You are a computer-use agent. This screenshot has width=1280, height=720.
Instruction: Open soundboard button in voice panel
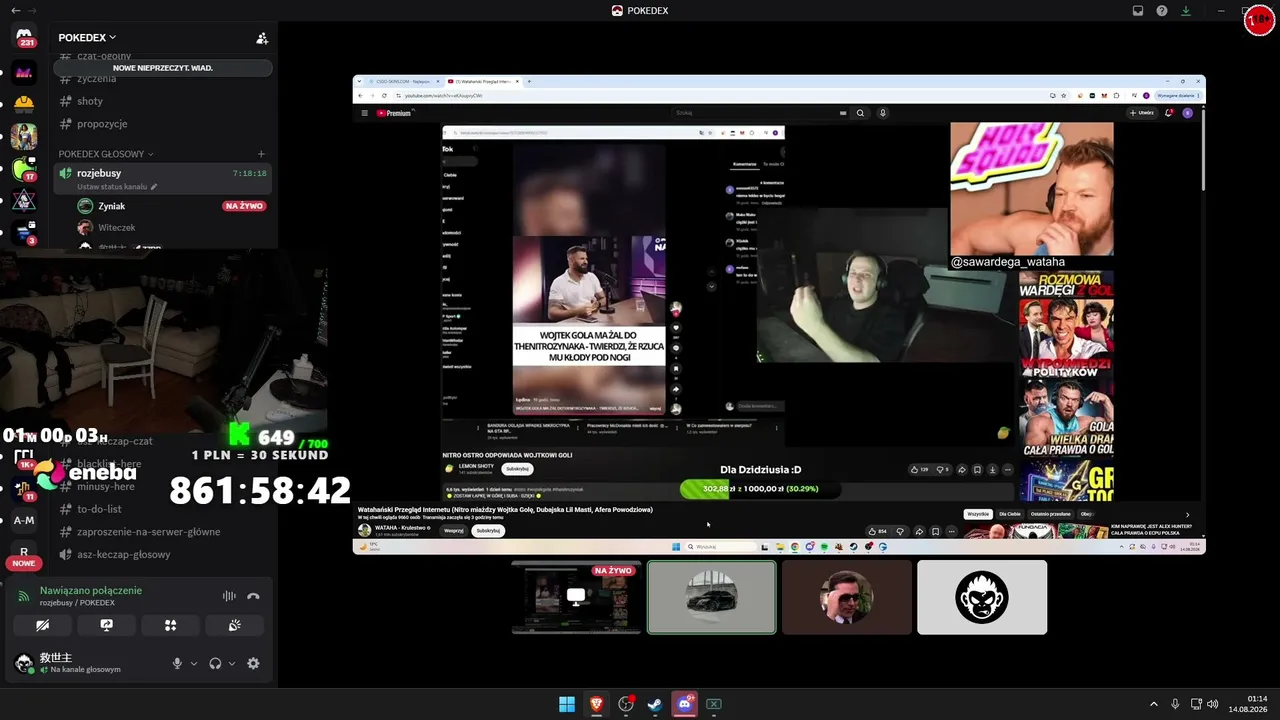pos(234,625)
